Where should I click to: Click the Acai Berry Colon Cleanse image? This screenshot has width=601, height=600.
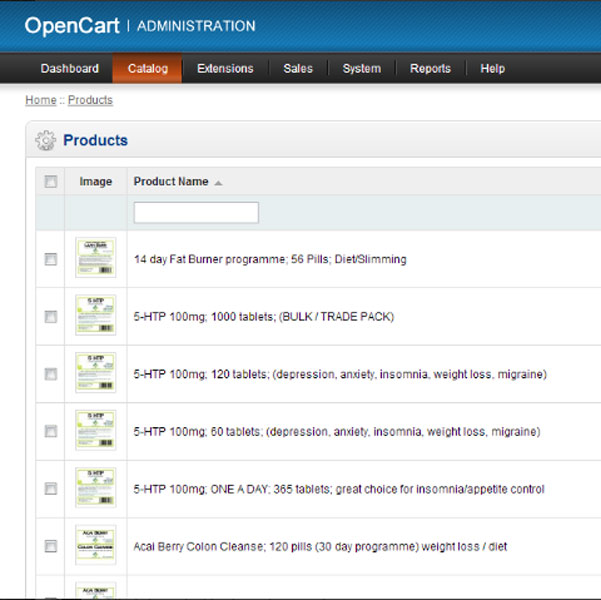click(96, 545)
